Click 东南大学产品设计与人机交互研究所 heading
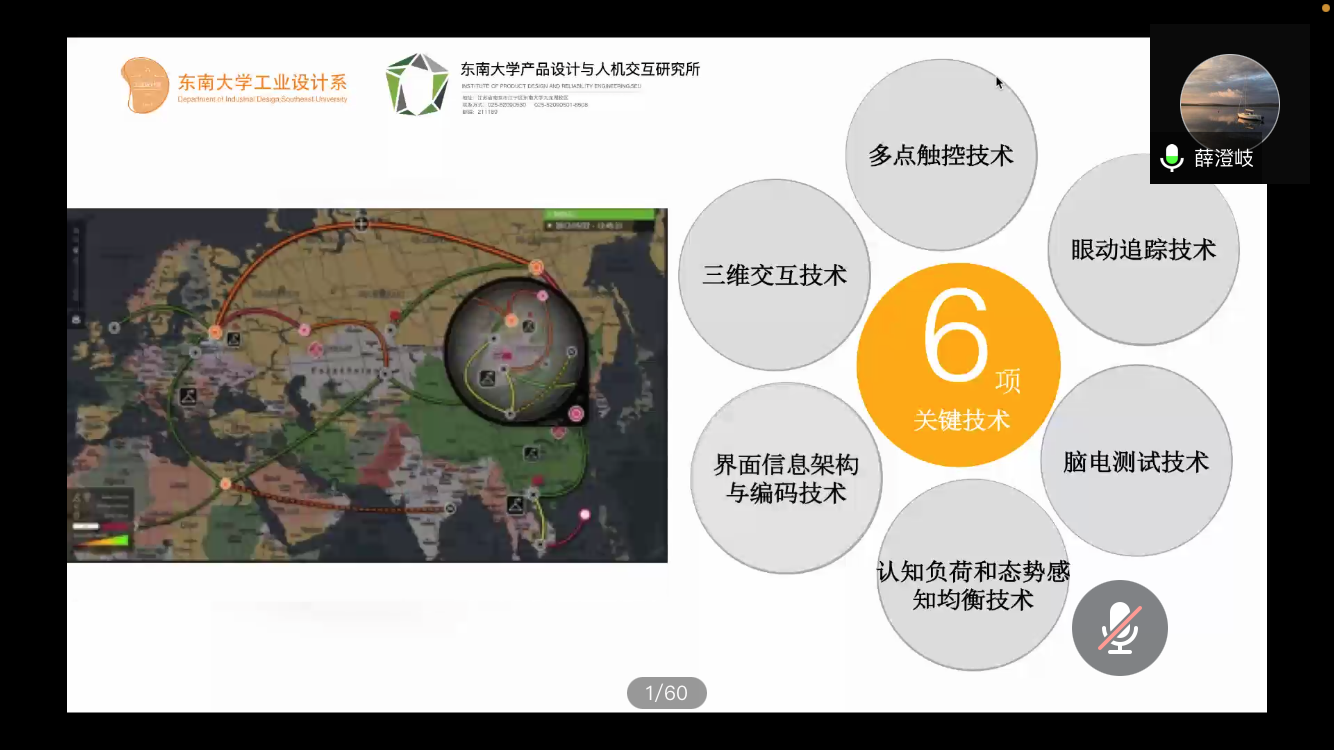 pos(580,69)
